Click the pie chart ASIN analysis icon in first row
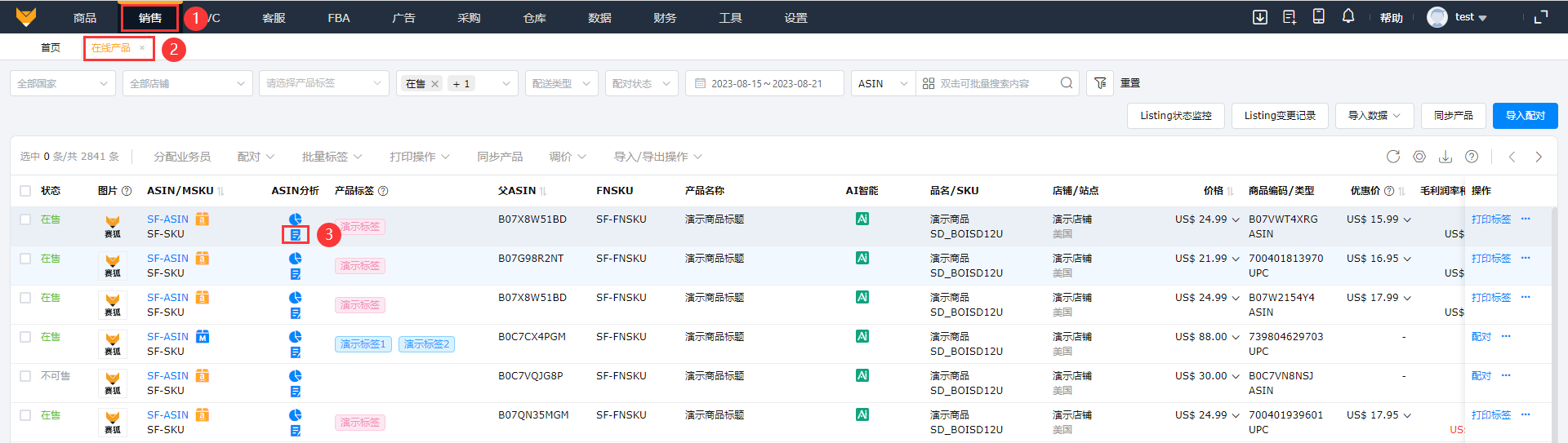 coord(296,219)
